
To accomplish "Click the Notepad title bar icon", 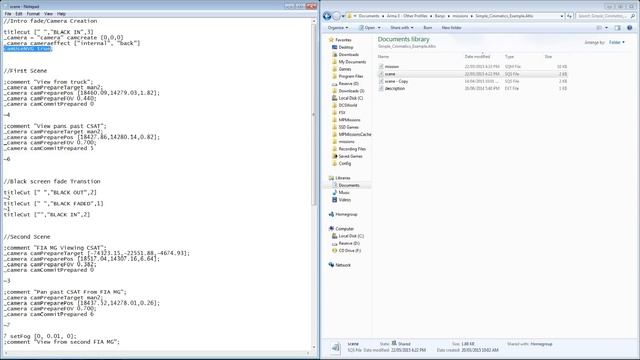I will pyautogui.click(x=5, y=7).
